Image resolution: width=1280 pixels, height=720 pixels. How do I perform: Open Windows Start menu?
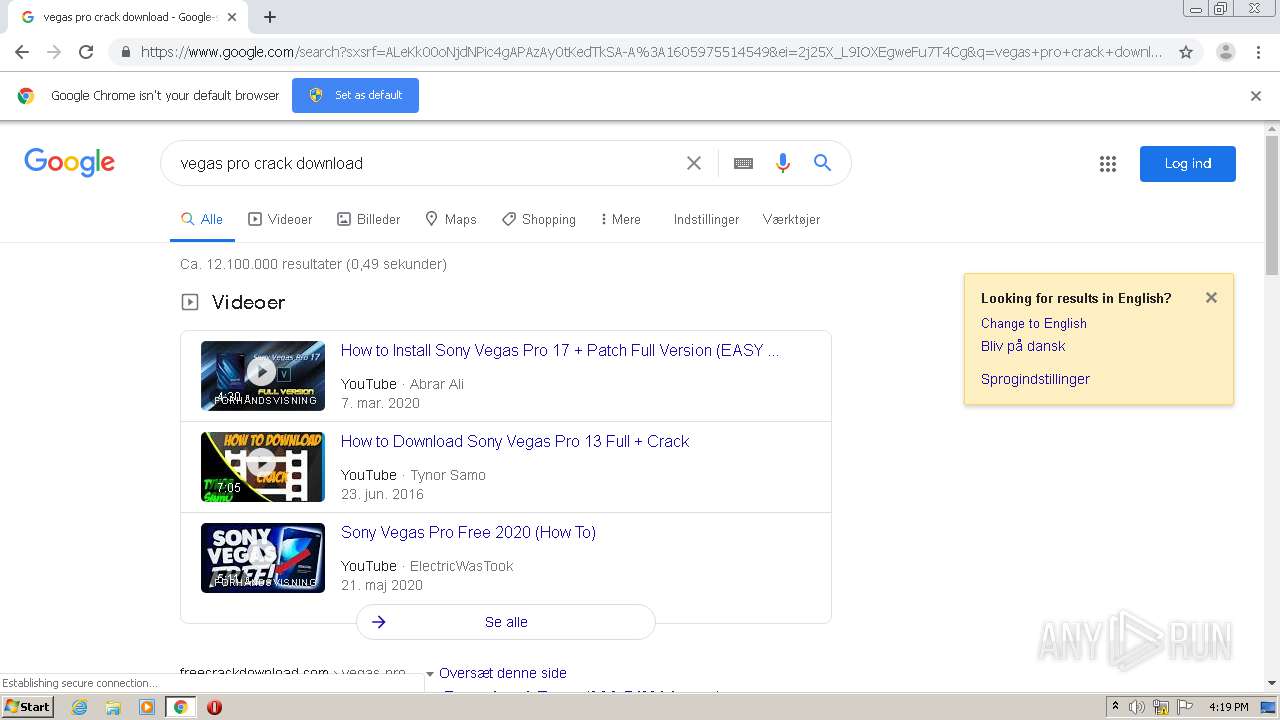[28, 707]
